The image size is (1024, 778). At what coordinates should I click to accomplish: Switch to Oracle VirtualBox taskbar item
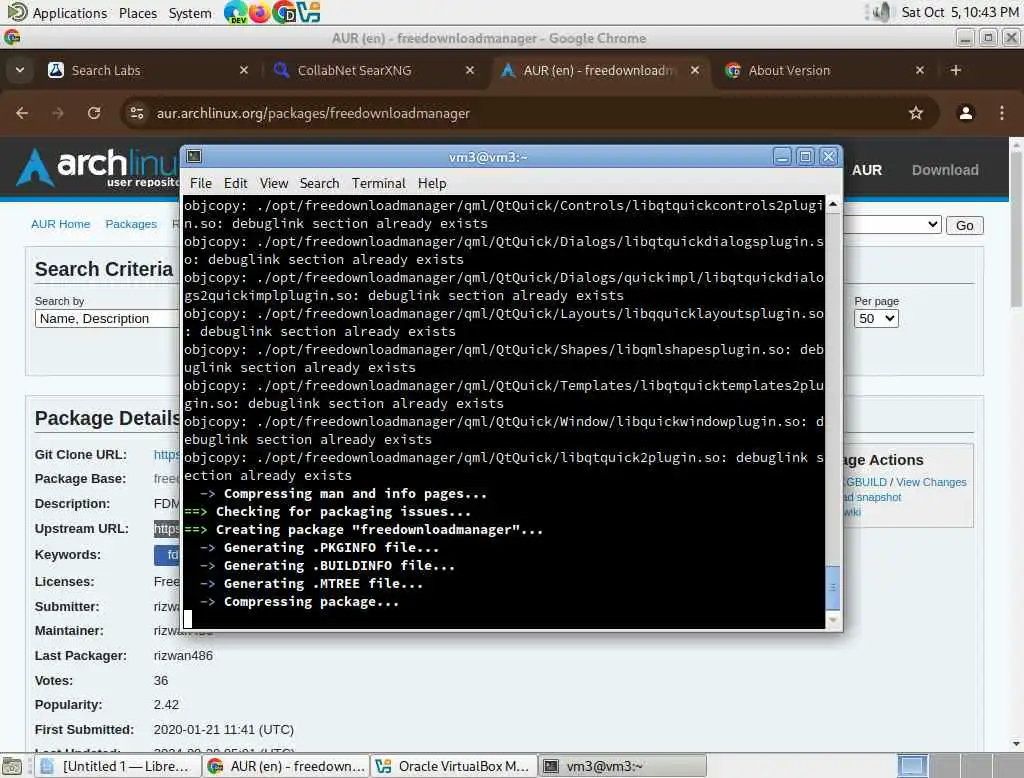[455, 766]
